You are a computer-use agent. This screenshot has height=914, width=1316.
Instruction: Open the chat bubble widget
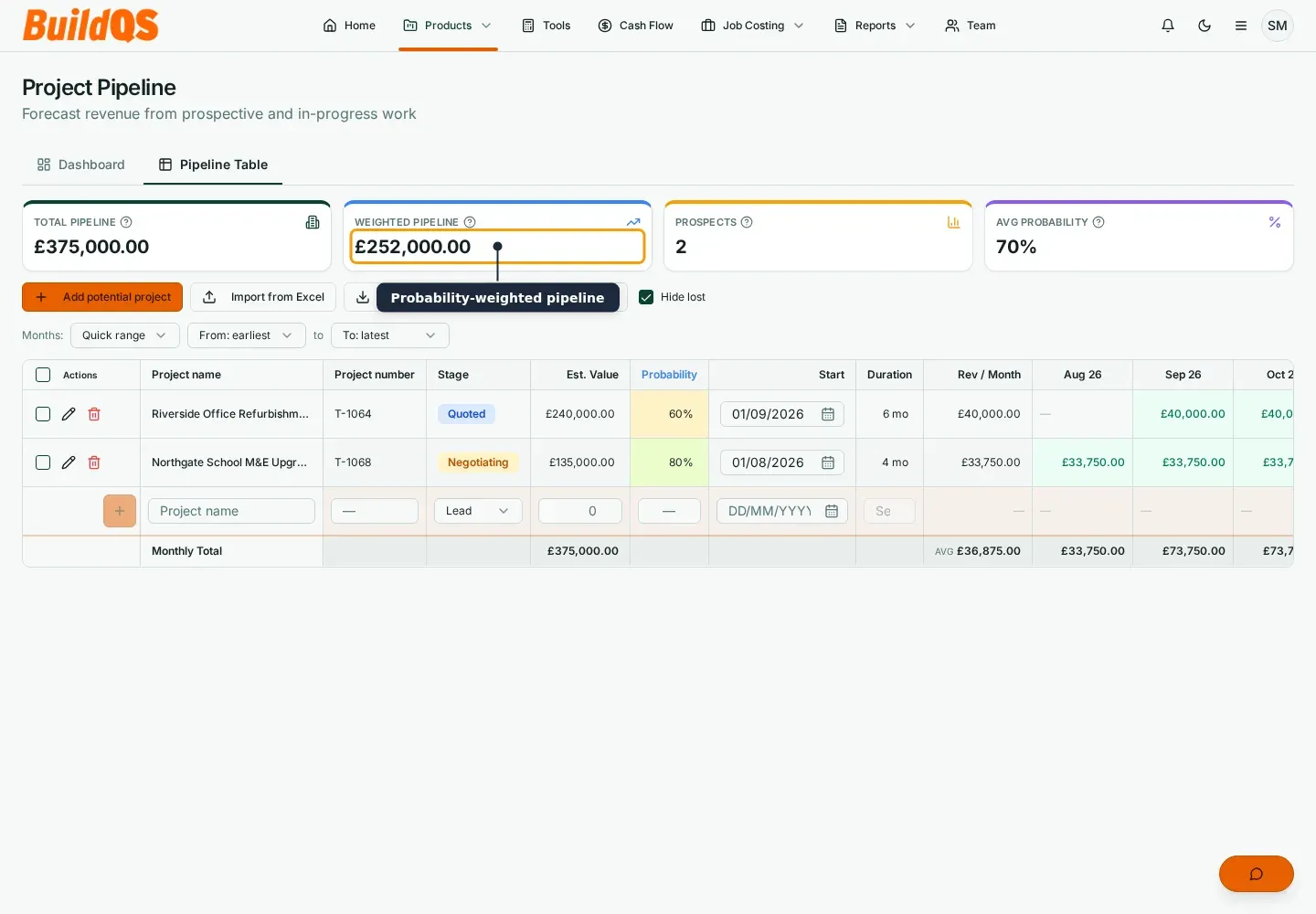pyautogui.click(x=1257, y=874)
